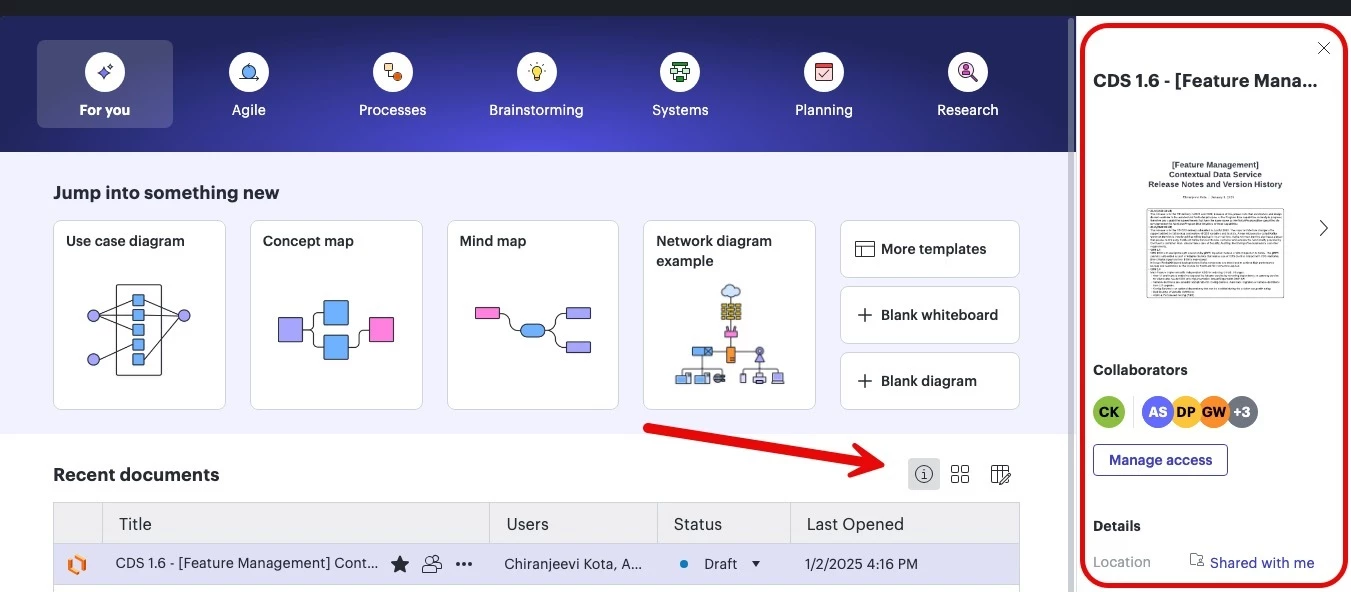Click the More templates button

coord(930,249)
